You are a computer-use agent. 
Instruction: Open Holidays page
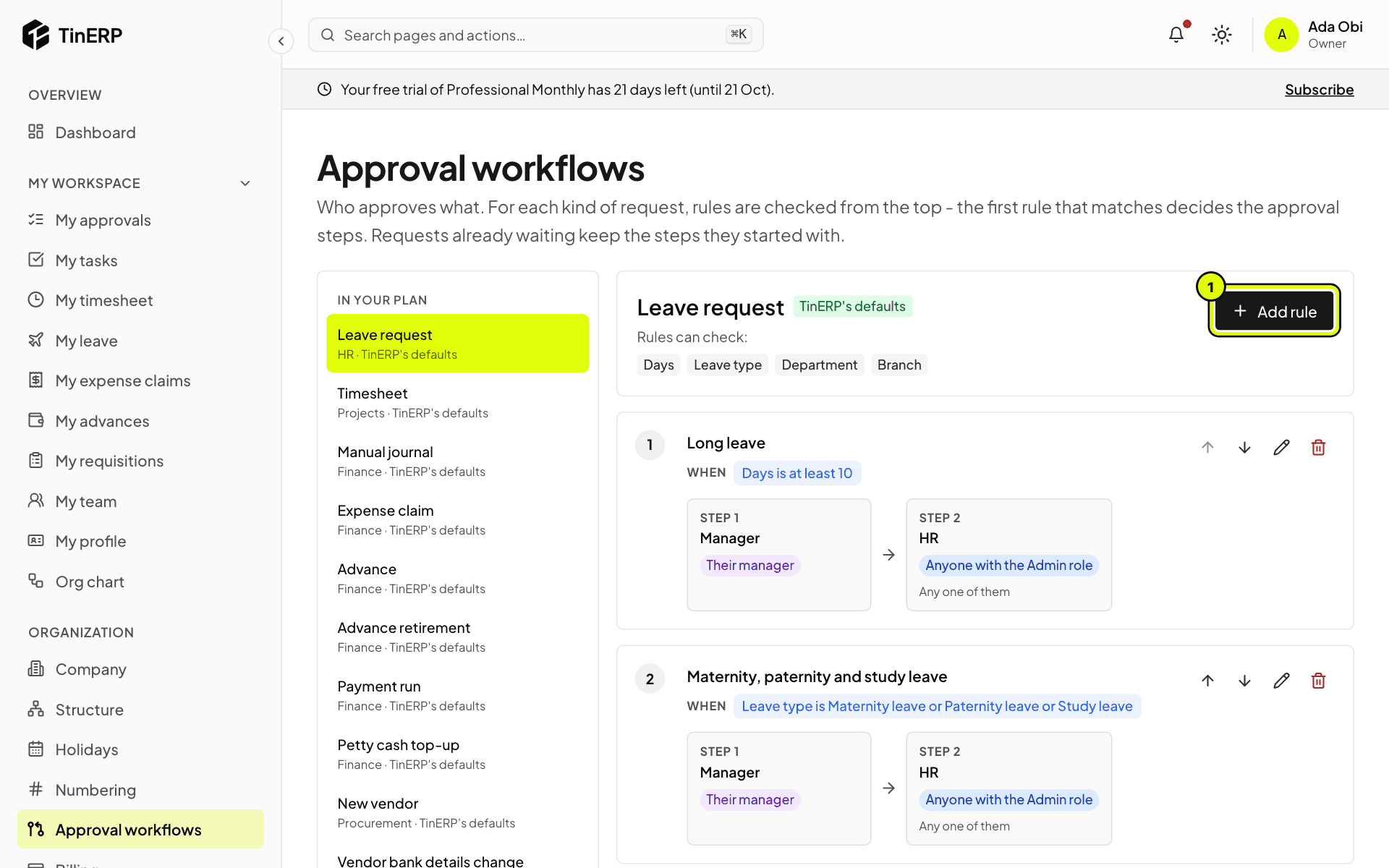click(x=140, y=749)
